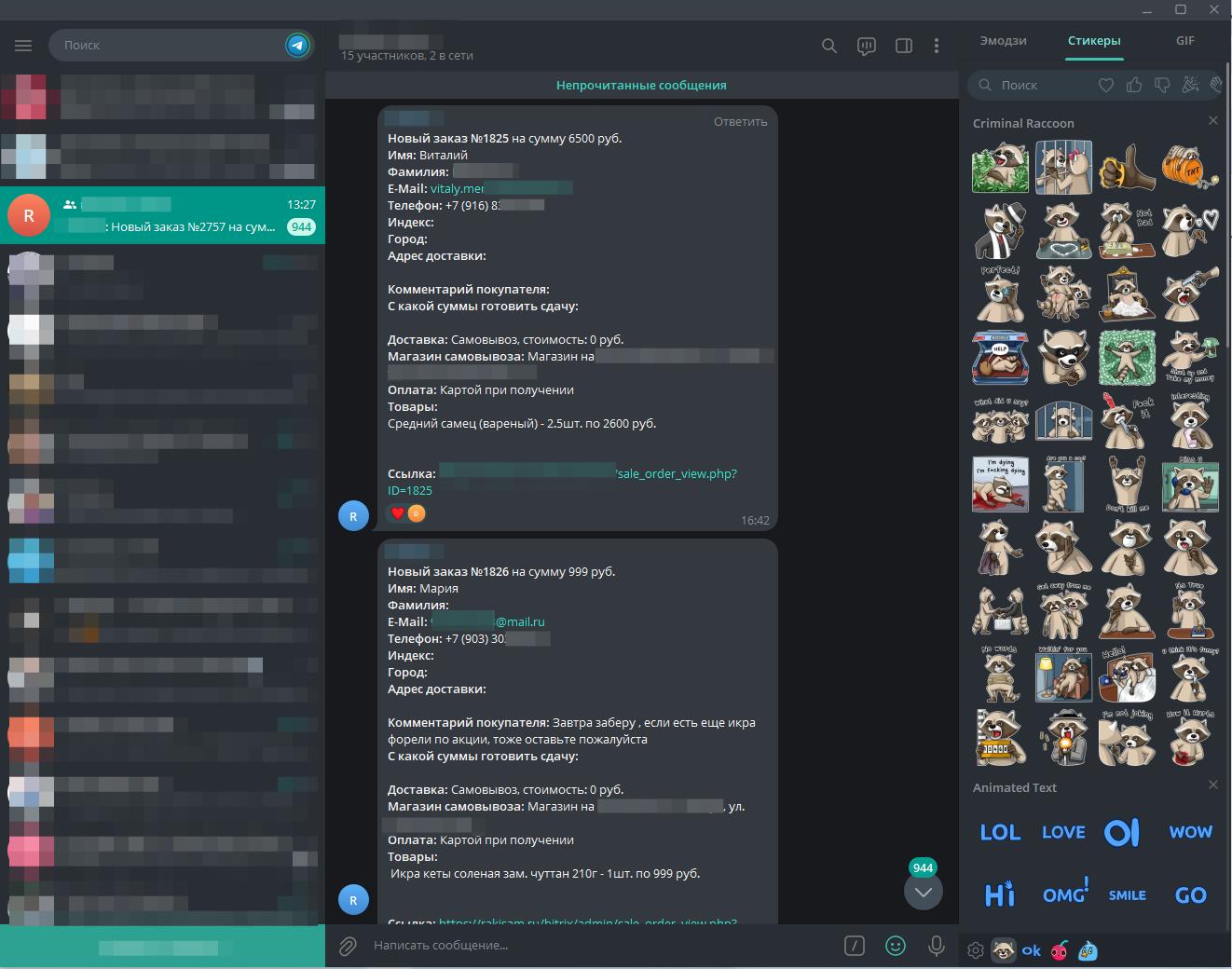Image resolution: width=1232 pixels, height=969 pixels.
Task: Open sticker settings gear icon
Action: pos(975,950)
